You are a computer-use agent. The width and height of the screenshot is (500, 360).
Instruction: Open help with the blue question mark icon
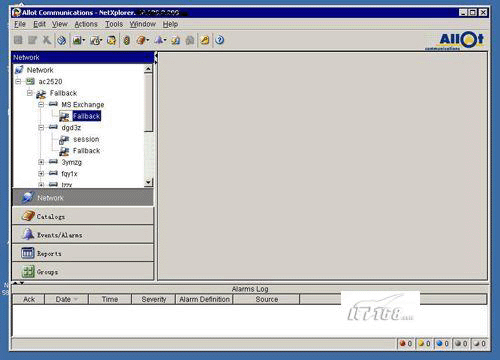(219, 40)
